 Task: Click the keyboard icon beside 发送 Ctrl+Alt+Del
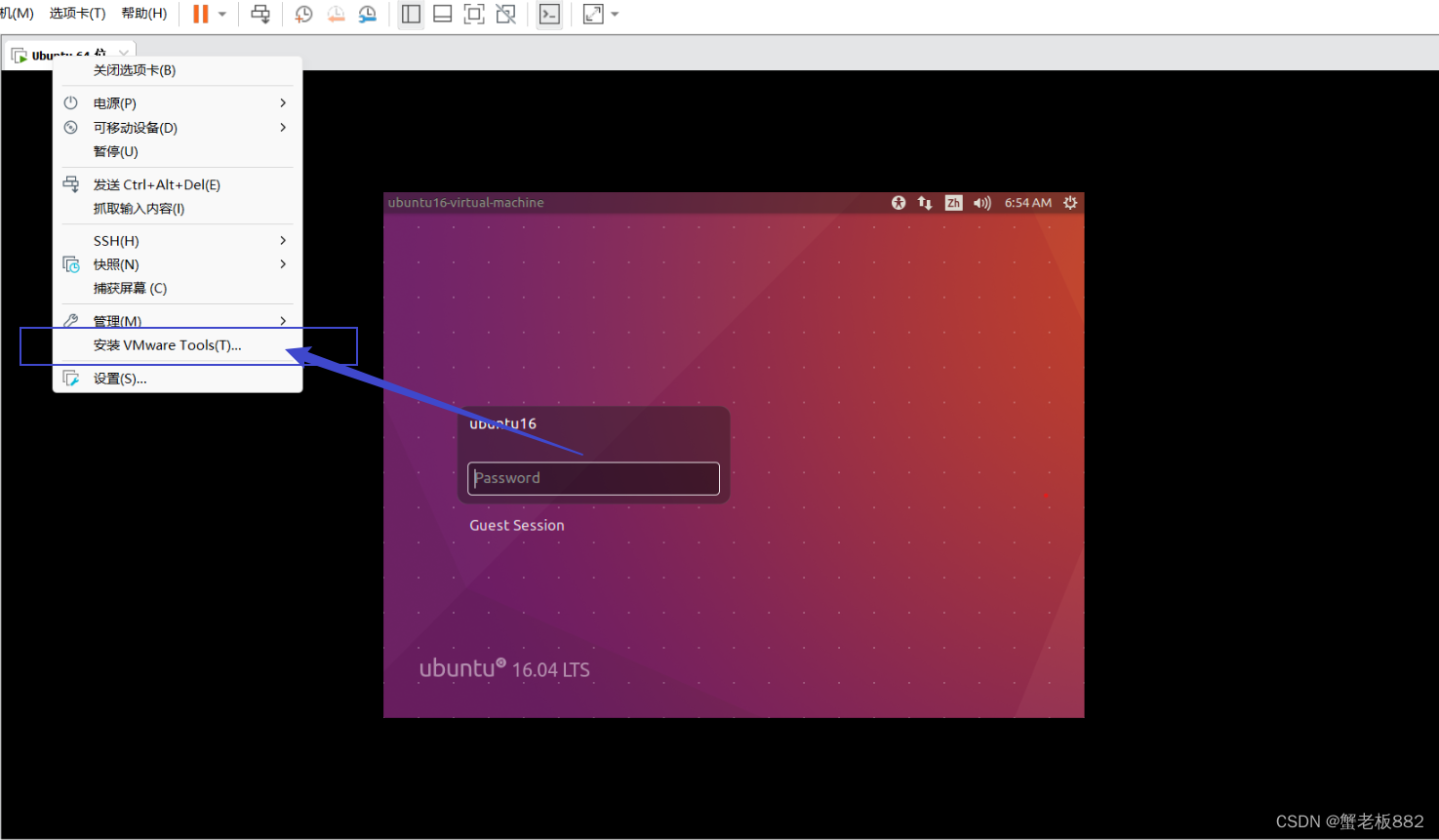click(x=71, y=184)
